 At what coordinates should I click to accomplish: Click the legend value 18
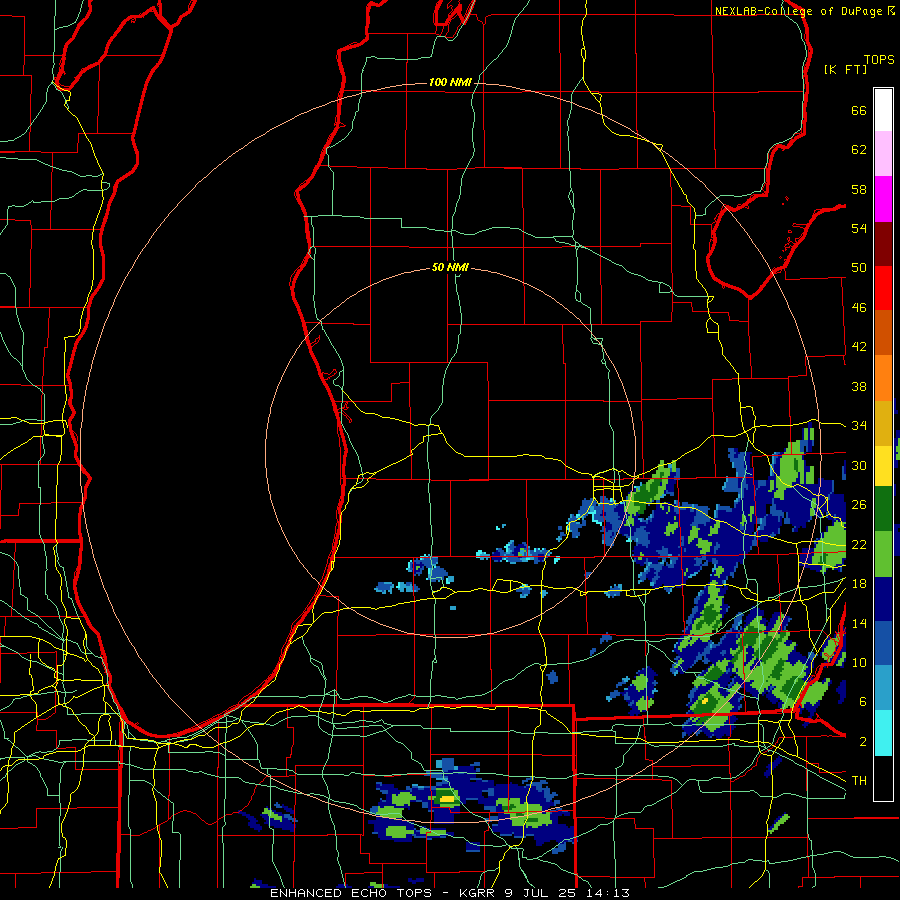point(859,583)
